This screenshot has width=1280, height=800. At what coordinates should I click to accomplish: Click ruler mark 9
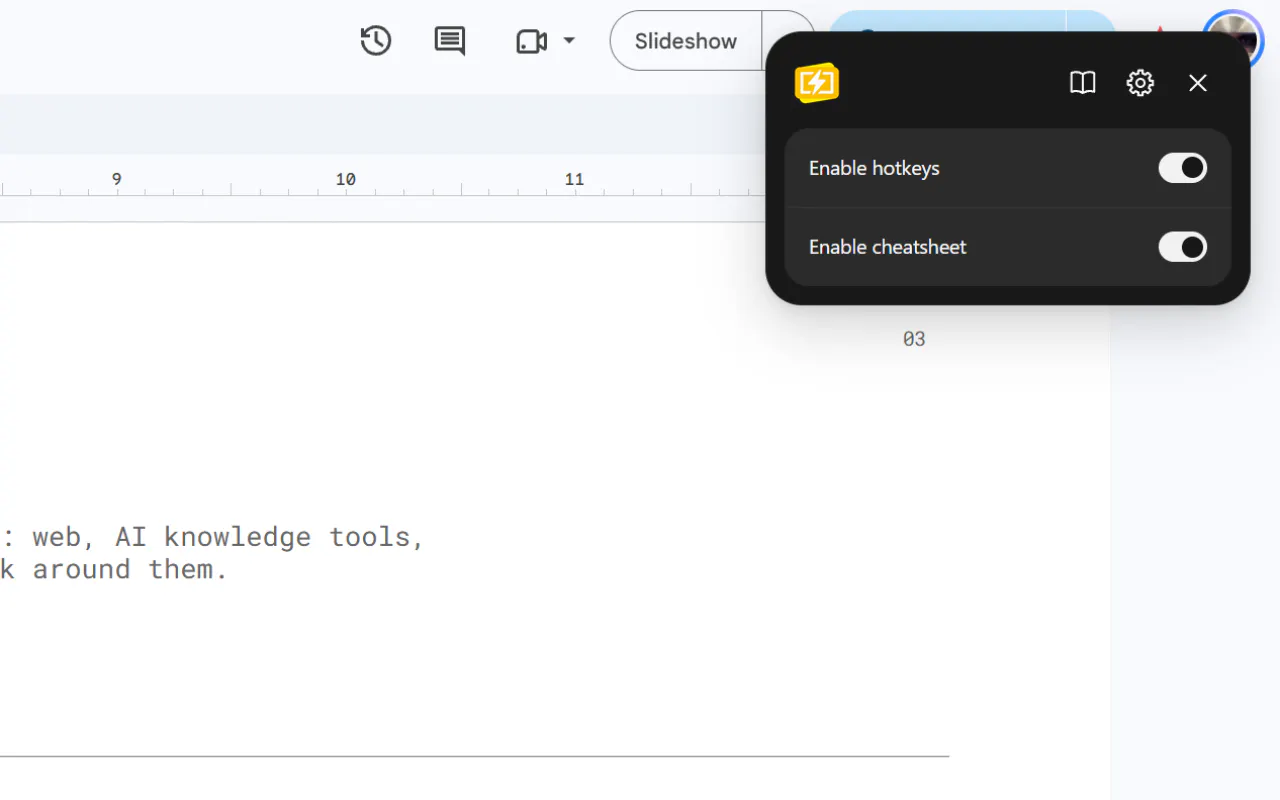pyautogui.click(x=116, y=179)
